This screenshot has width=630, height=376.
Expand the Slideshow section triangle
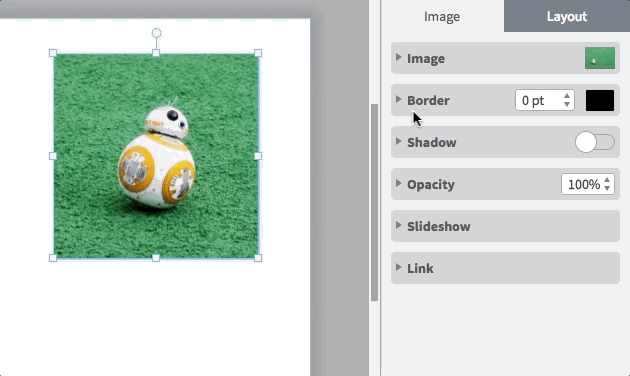tap(398, 225)
